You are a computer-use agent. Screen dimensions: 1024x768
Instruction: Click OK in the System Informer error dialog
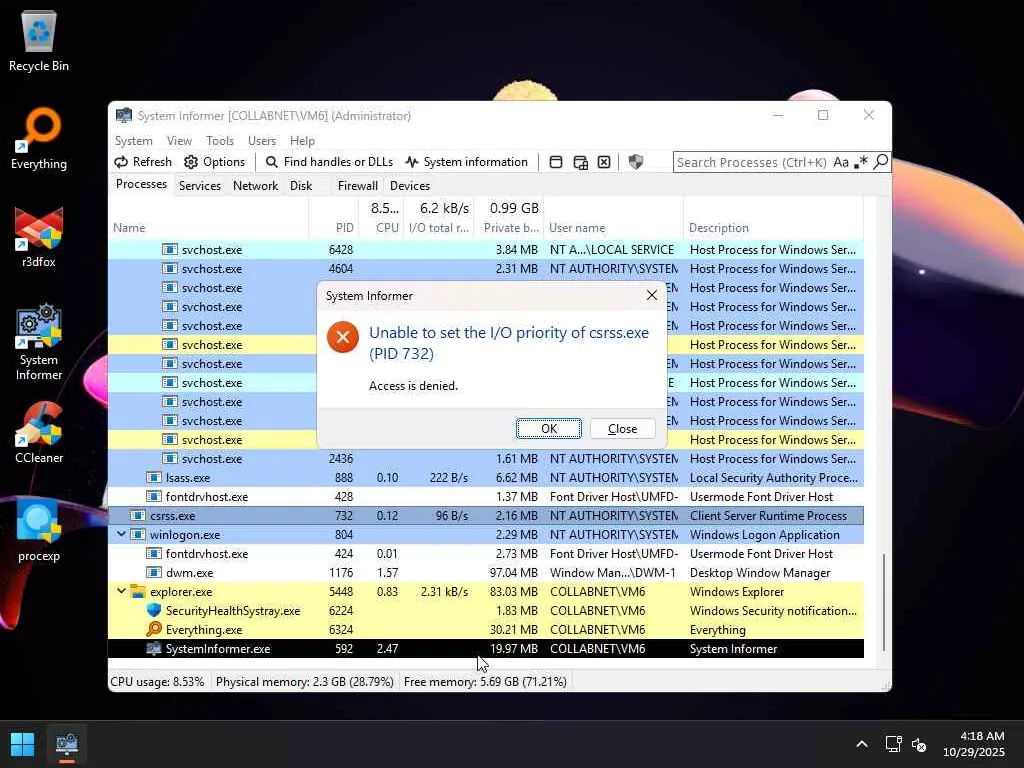click(549, 428)
